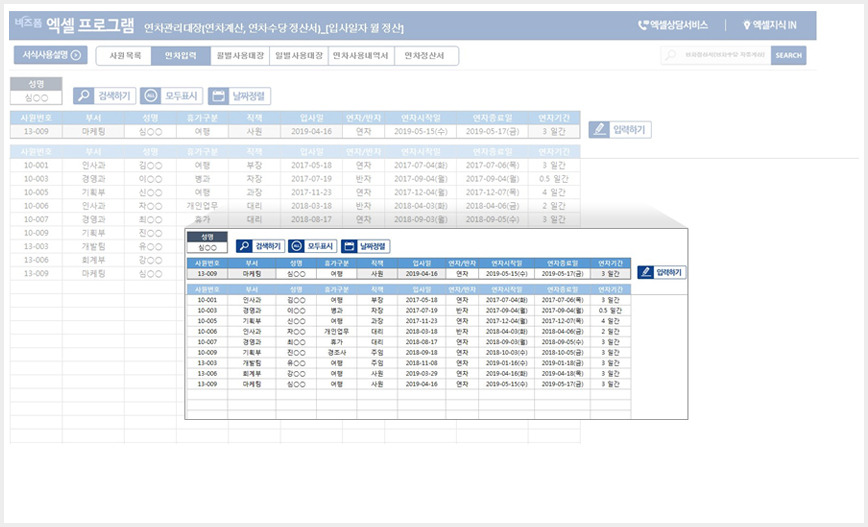This screenshot has width=868, height=527.
Task: Select 4 일간 in the magnified inset list
Action: pyautogui.click(x=610, y=321)
